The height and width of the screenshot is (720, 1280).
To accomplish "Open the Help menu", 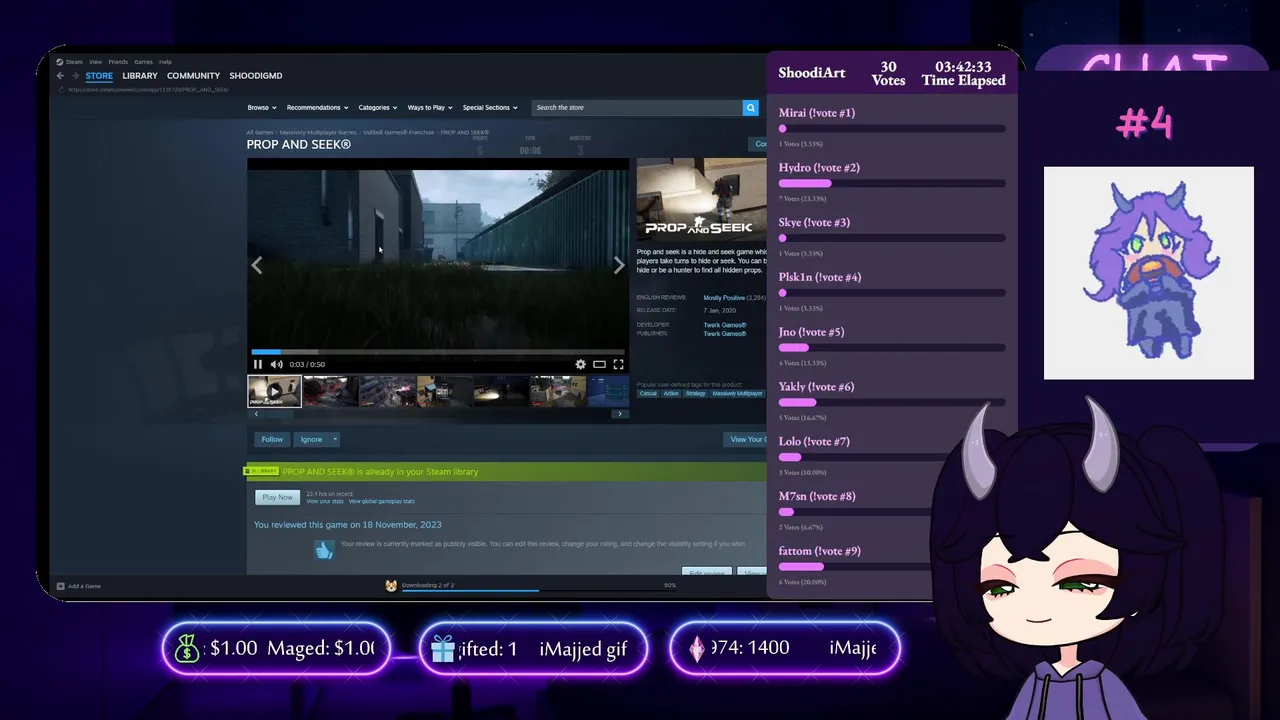I will [166, 62].
